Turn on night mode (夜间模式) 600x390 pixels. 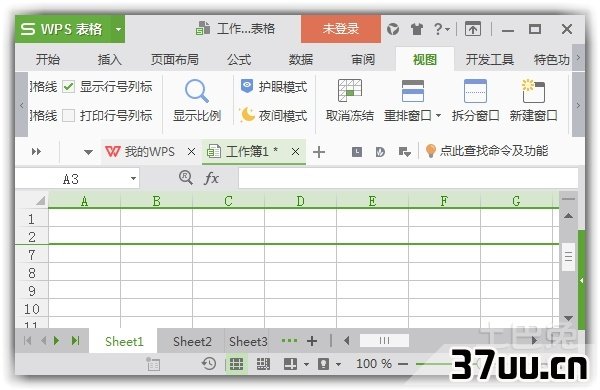pos(274,115)
